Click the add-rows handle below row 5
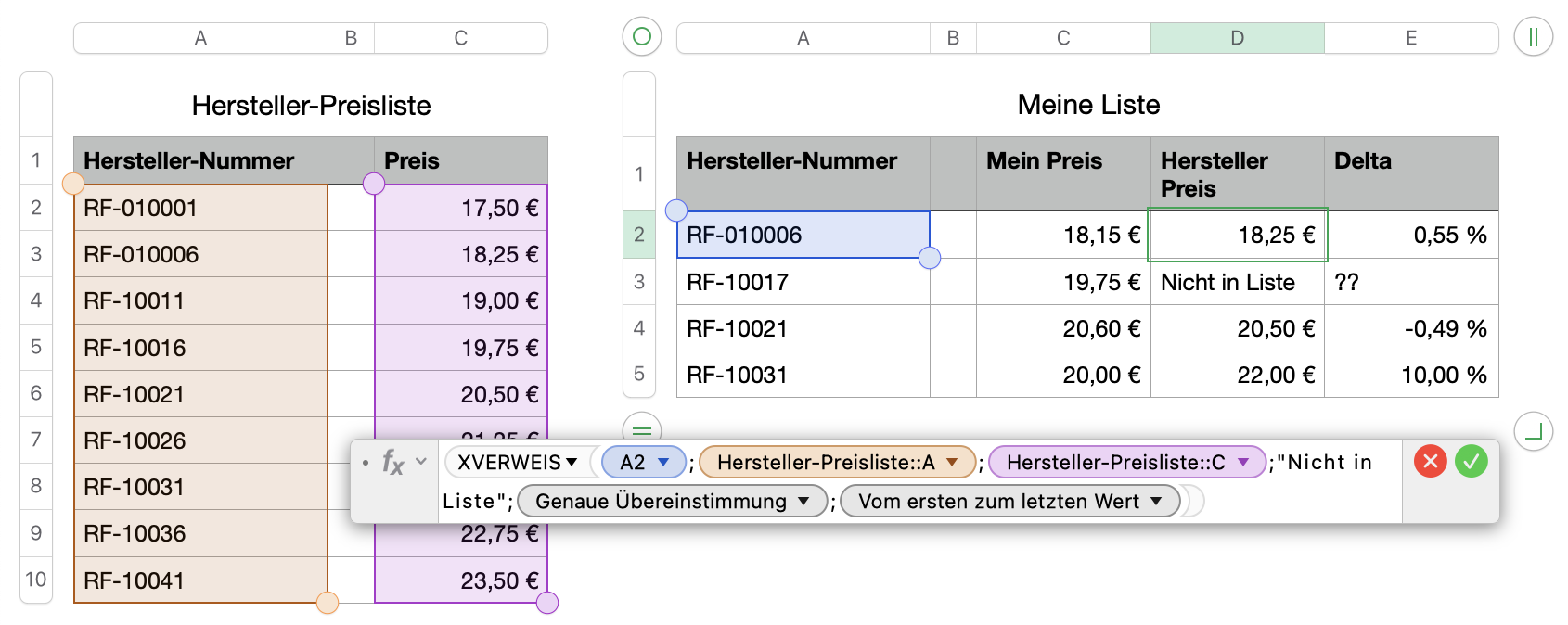This screenshot has height=625, width=1568. (x=641, y=429)
